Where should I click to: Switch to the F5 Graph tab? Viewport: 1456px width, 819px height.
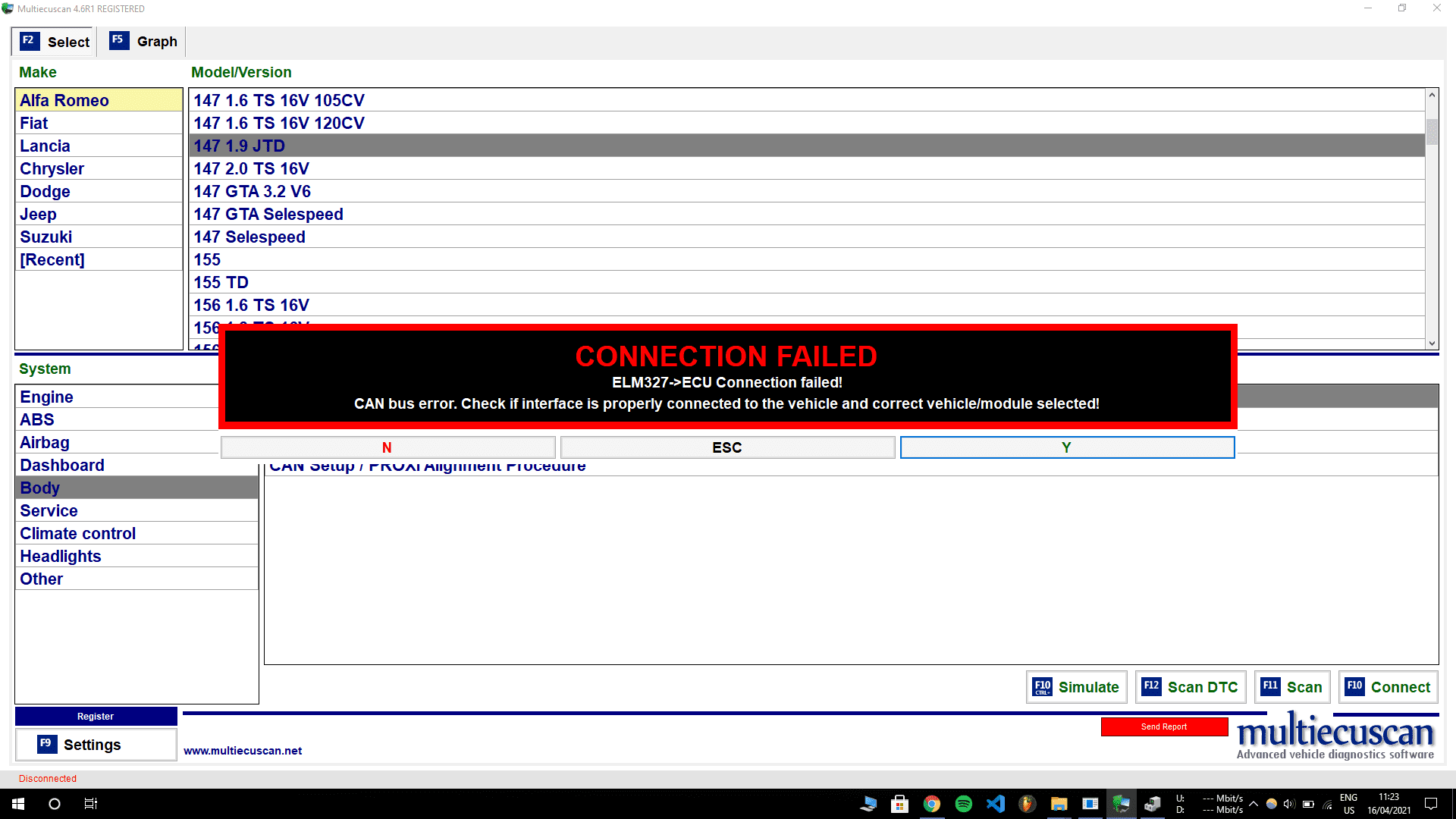click(x=143, y=42)
